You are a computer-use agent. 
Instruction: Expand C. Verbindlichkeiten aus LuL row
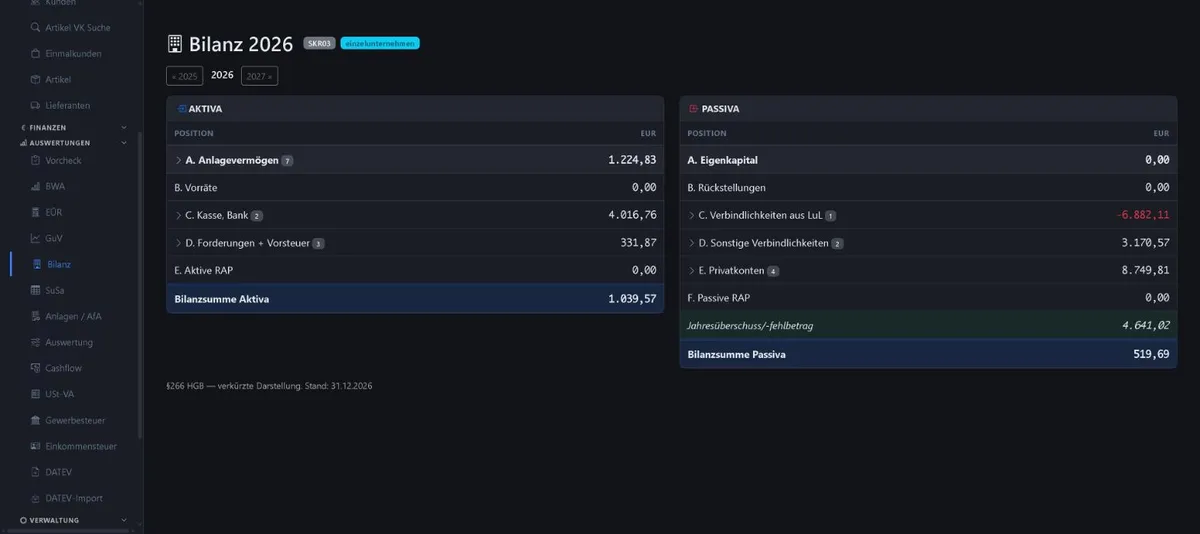click(x=691, y=215)
